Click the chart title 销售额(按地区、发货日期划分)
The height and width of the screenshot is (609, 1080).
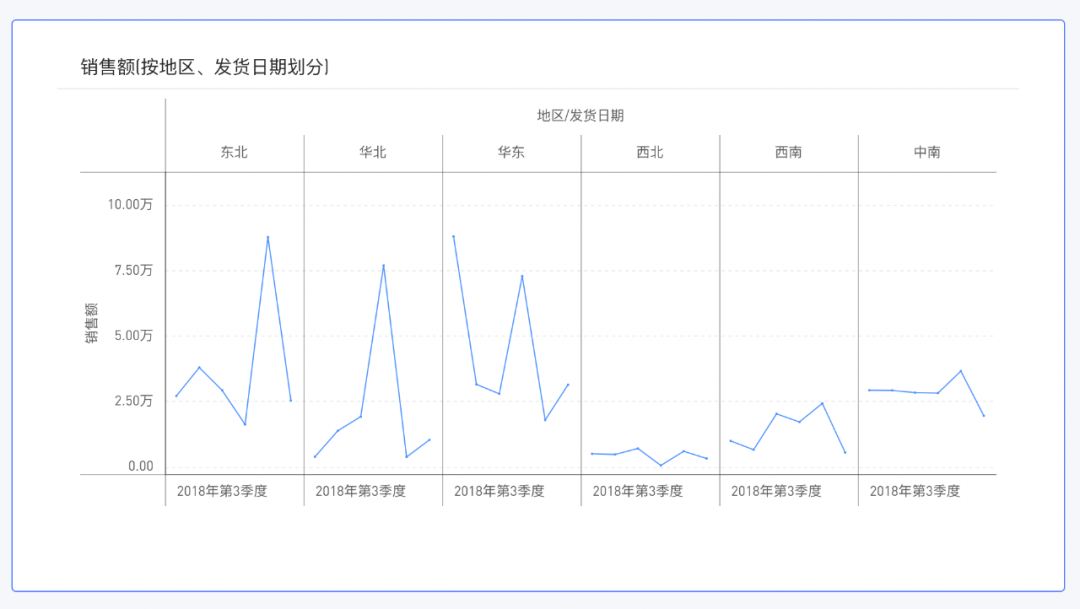point(205,67)
